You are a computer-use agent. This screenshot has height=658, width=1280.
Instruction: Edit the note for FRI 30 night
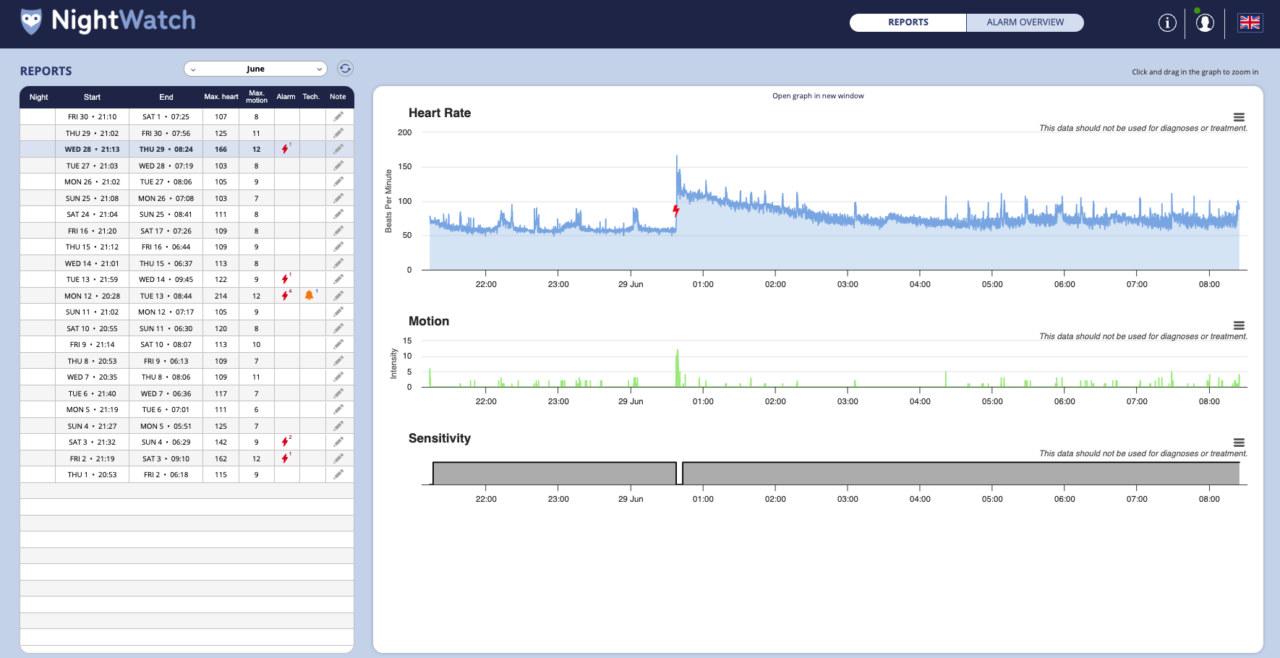tap(338, 116)
